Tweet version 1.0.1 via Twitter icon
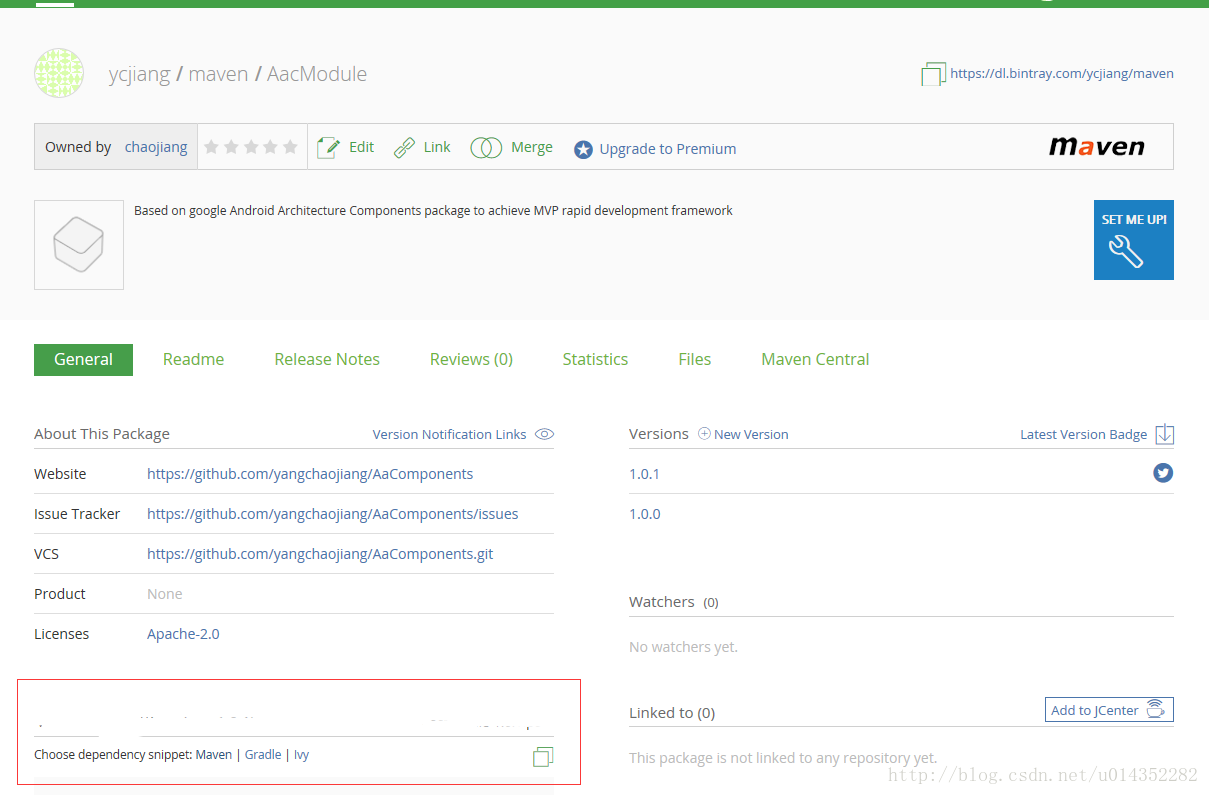The height and width of the screenshot is (795, 1209). click(1163, 473)
